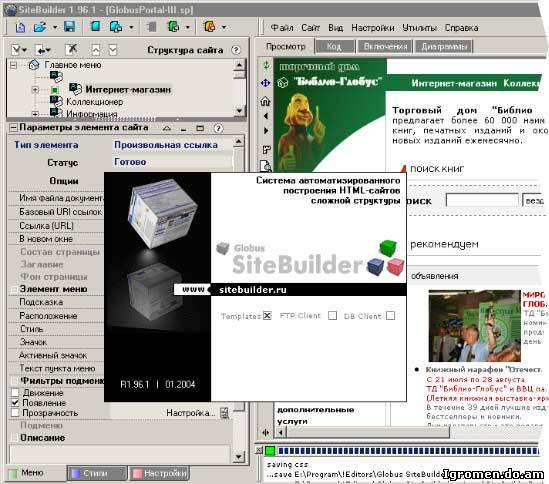Click the single cyan page build icon
The image size is (549, 484).
(x=95, y=26)
